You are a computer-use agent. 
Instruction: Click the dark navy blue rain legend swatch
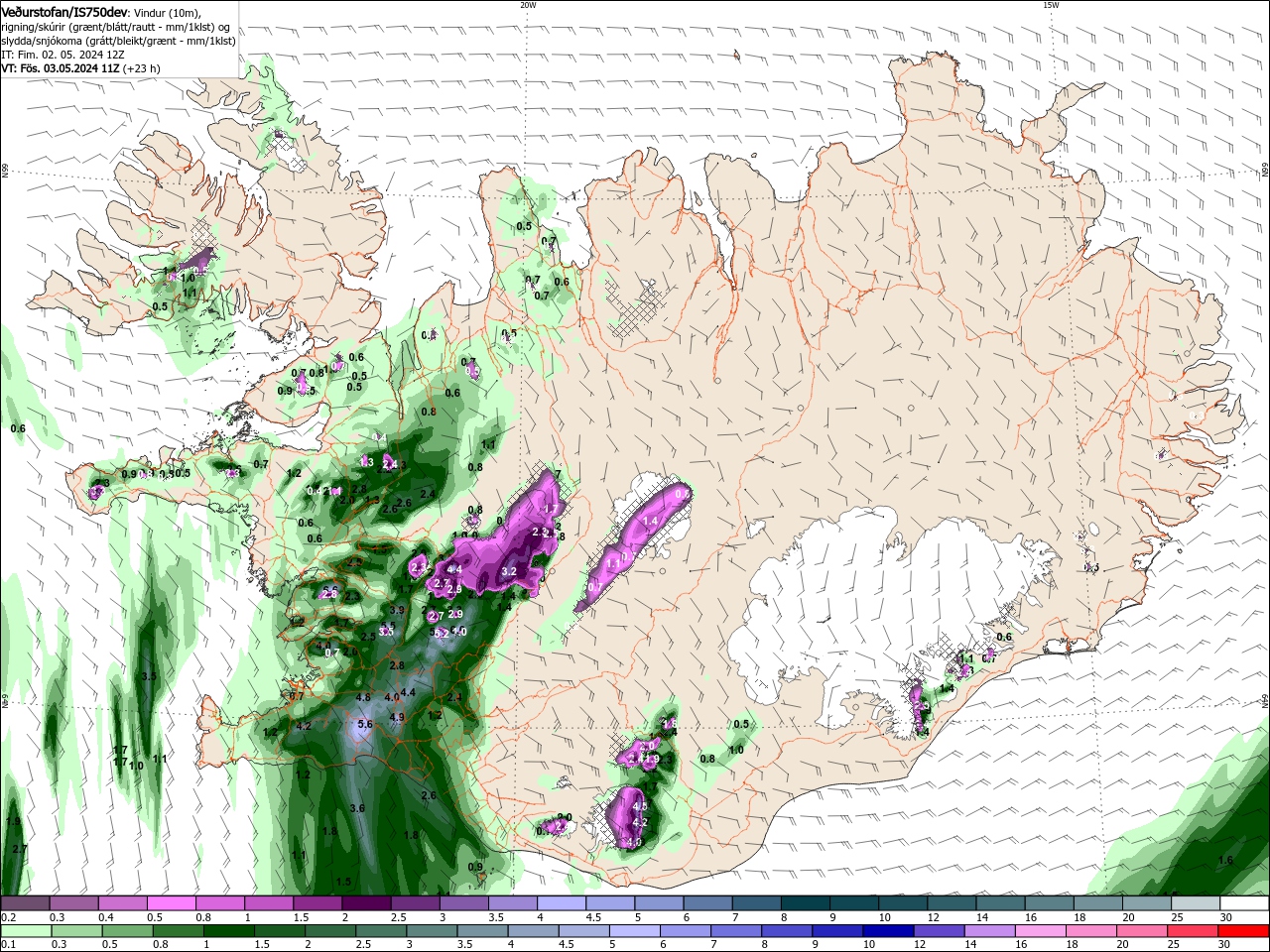[886, 931]
